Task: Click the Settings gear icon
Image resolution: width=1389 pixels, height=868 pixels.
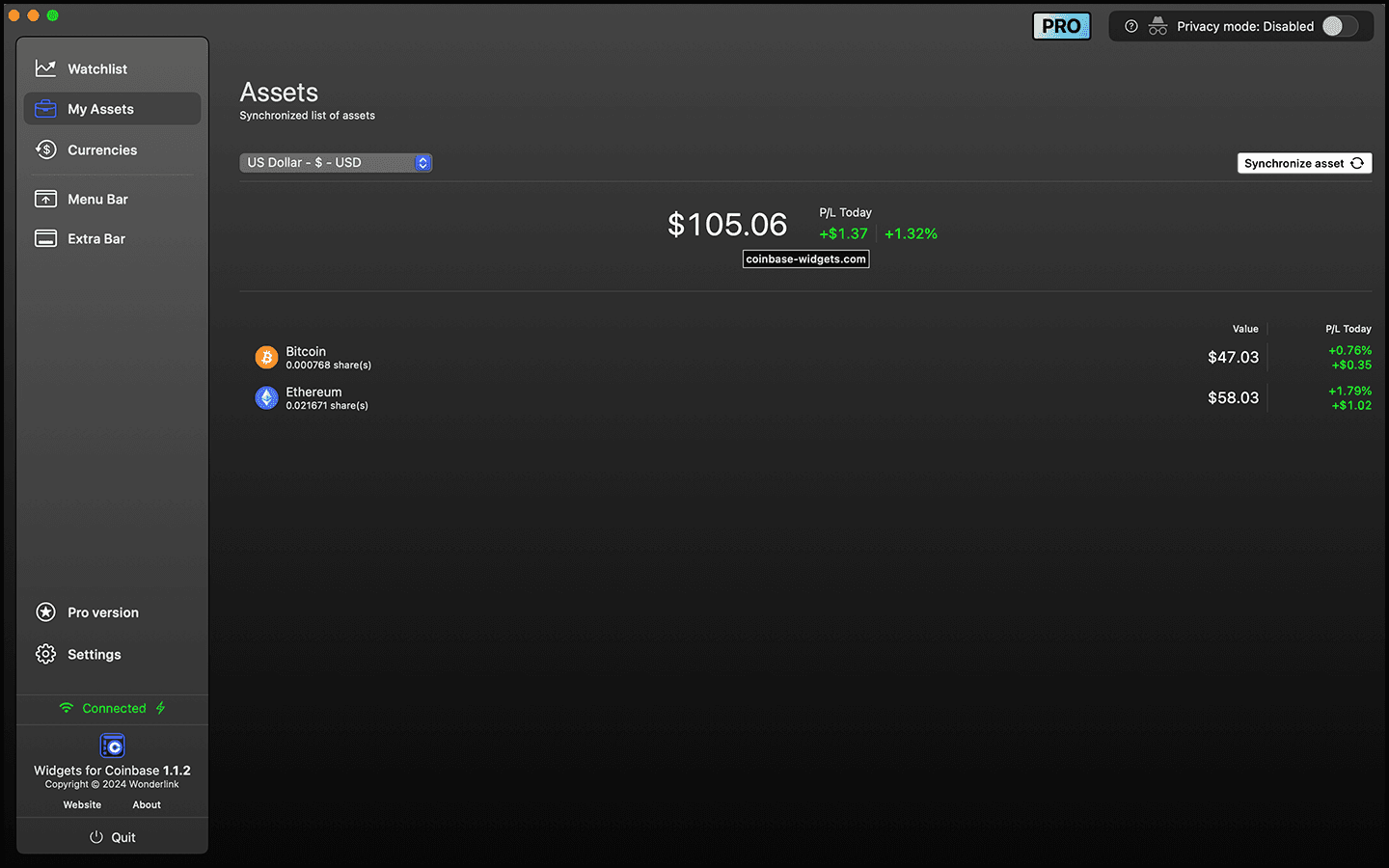Action: coord(45,654)
